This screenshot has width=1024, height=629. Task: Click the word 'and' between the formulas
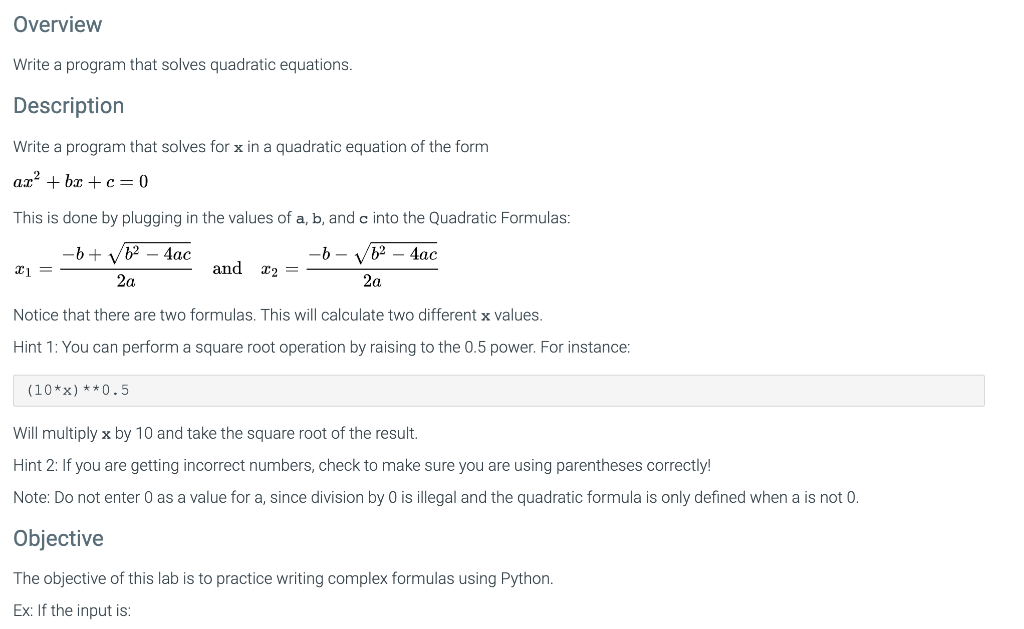pyautogui.click(x=227, y=268)
